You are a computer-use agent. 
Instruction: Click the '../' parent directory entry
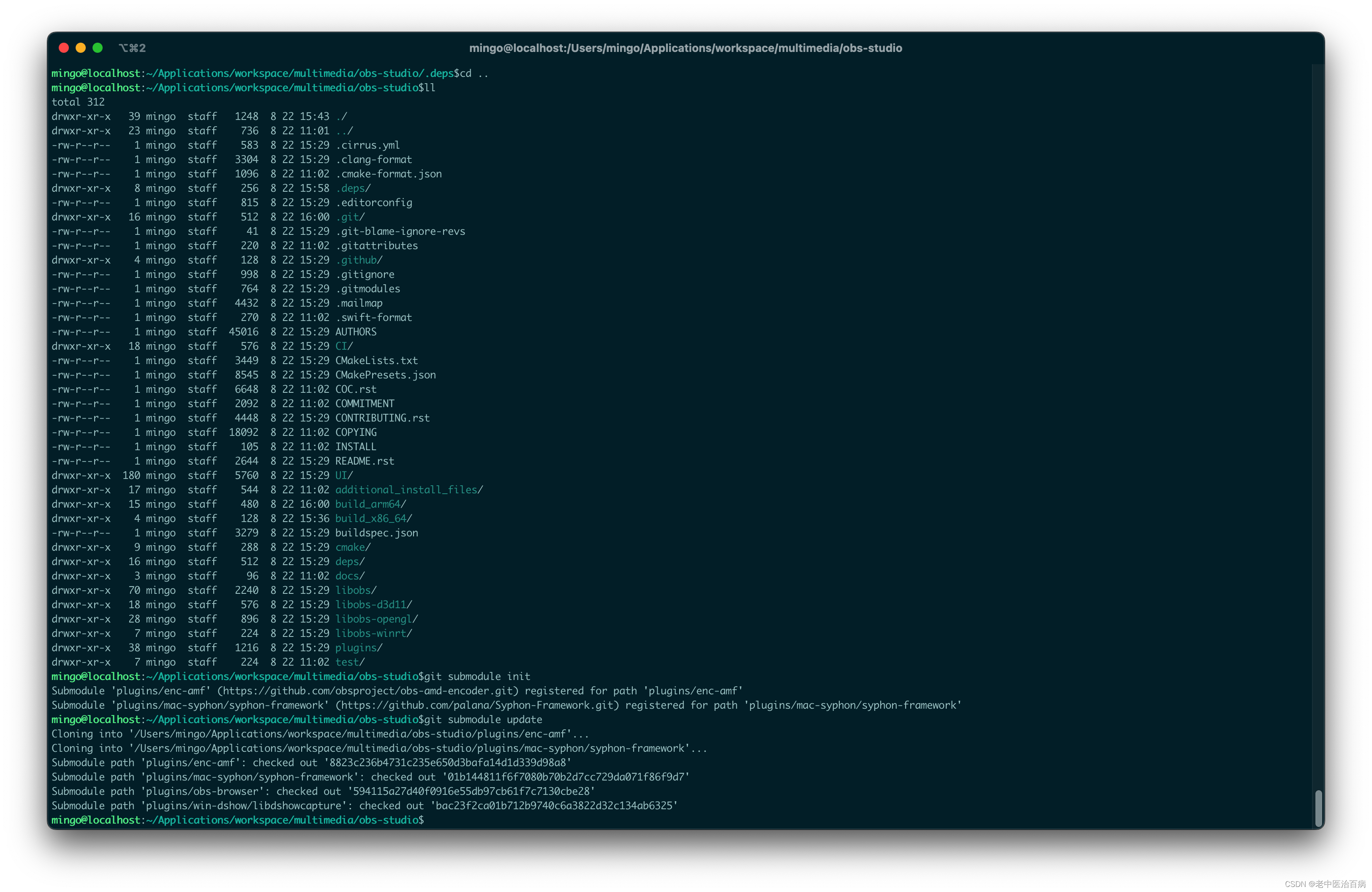tap(344, 131)
